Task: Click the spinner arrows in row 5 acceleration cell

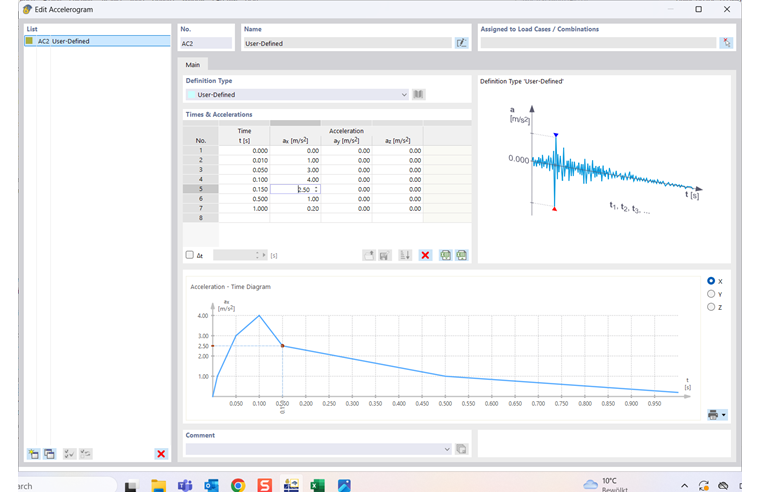Action: [316, 189]
